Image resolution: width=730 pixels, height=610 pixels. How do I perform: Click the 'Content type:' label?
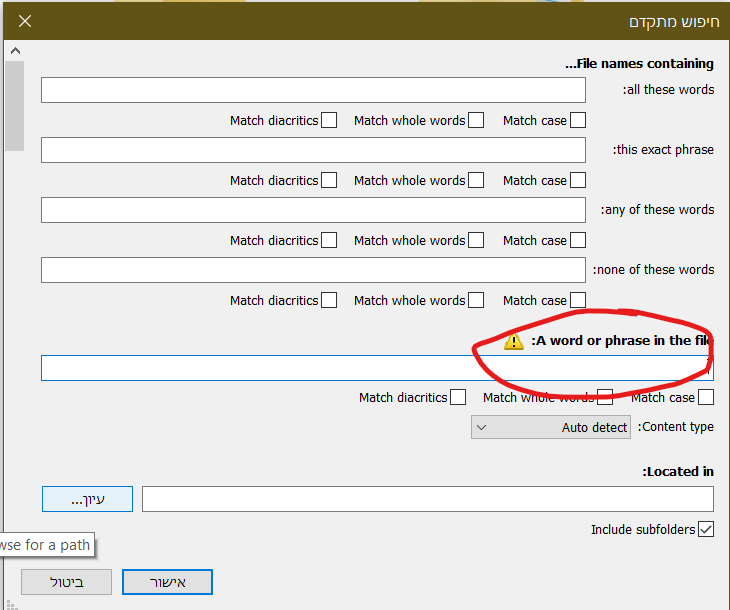click(676, 427)
